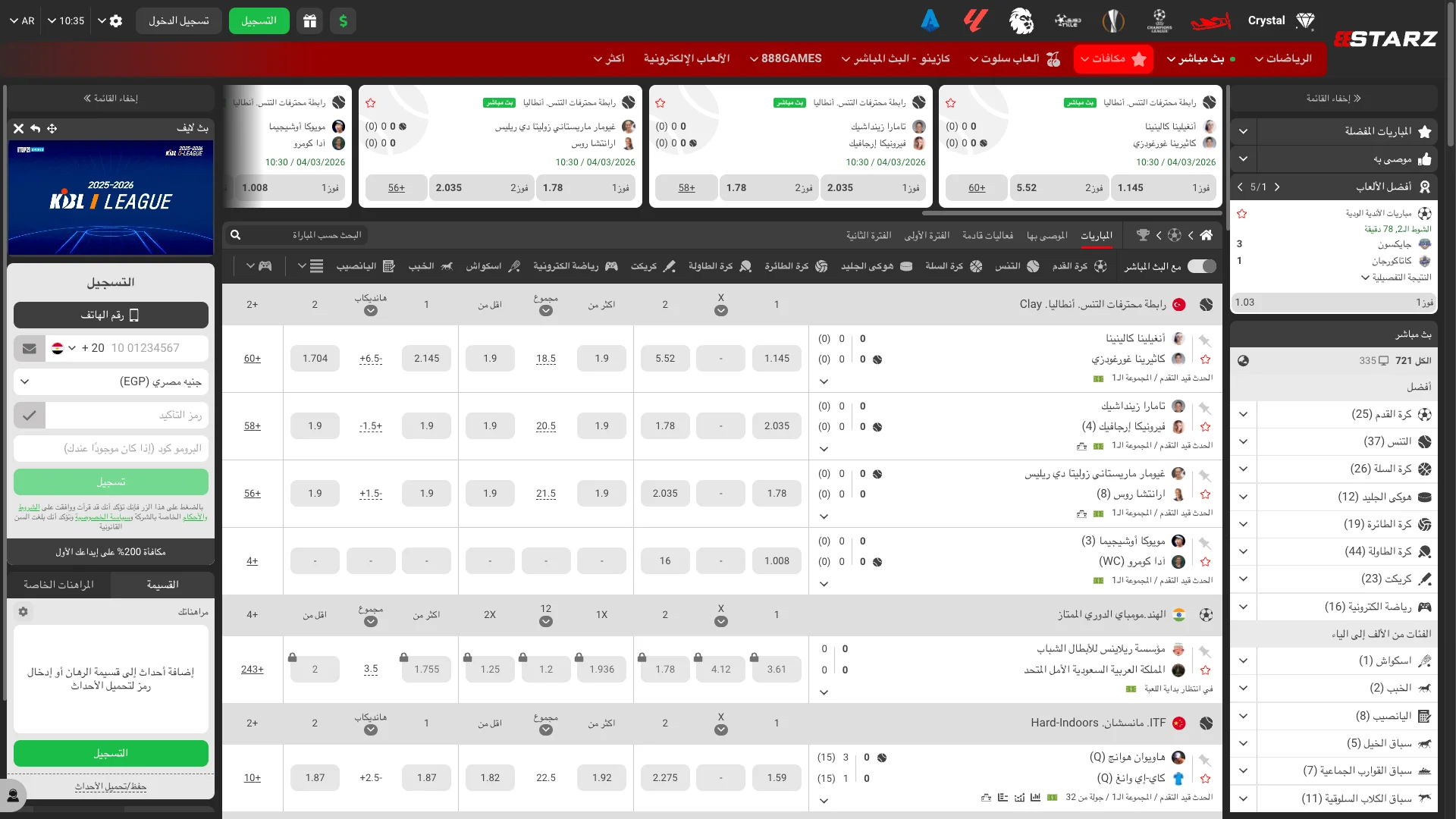Favorite the مؤسسة ريلاينس match row star
Image resolution: width=1456 pixels, height=819 pixels.
click(1206, 670)
